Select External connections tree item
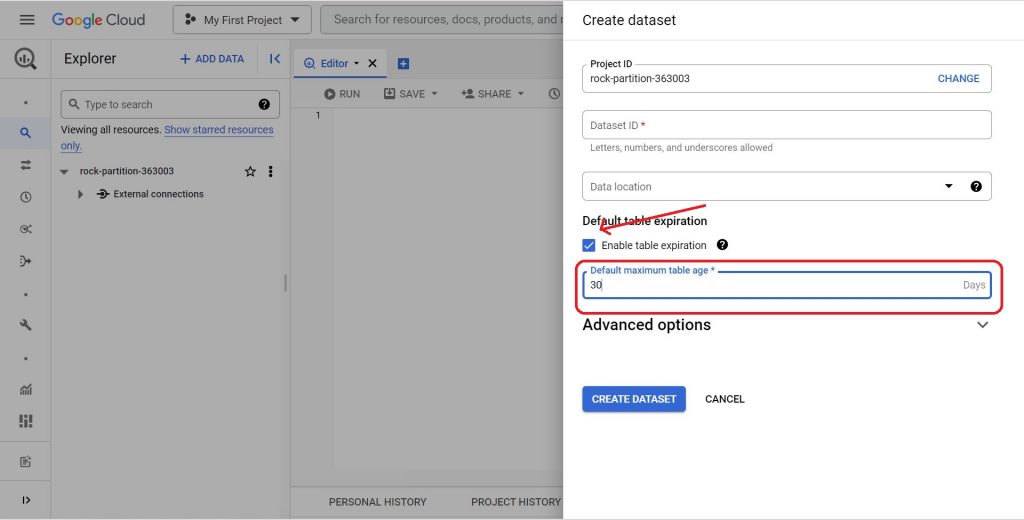The image size is (1024, 520). coord(158,194)
